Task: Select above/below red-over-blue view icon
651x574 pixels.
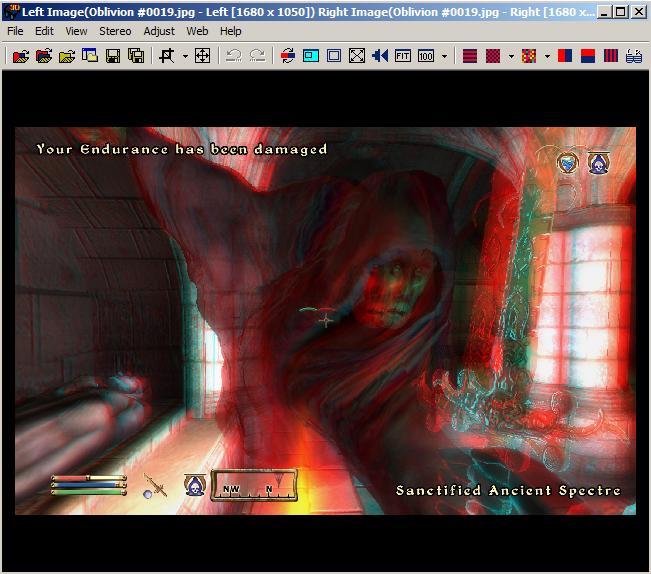Action: (588, 56)
